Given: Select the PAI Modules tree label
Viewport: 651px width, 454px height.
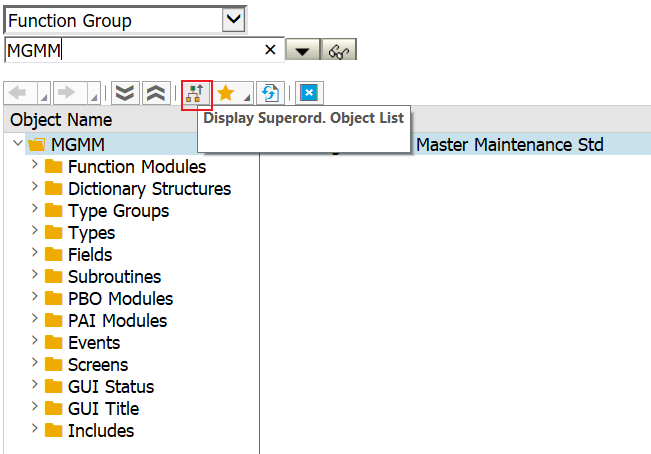Looking at the screenshot, I should (117, 321).
